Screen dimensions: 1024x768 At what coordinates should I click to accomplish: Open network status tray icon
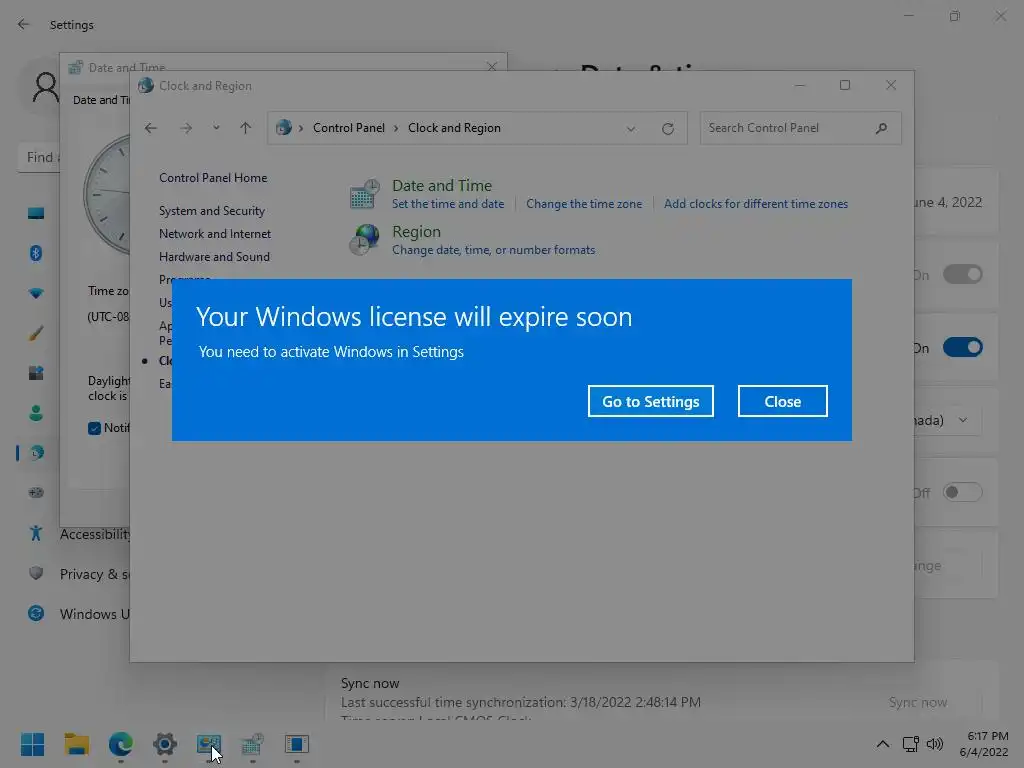click(910, 744)
